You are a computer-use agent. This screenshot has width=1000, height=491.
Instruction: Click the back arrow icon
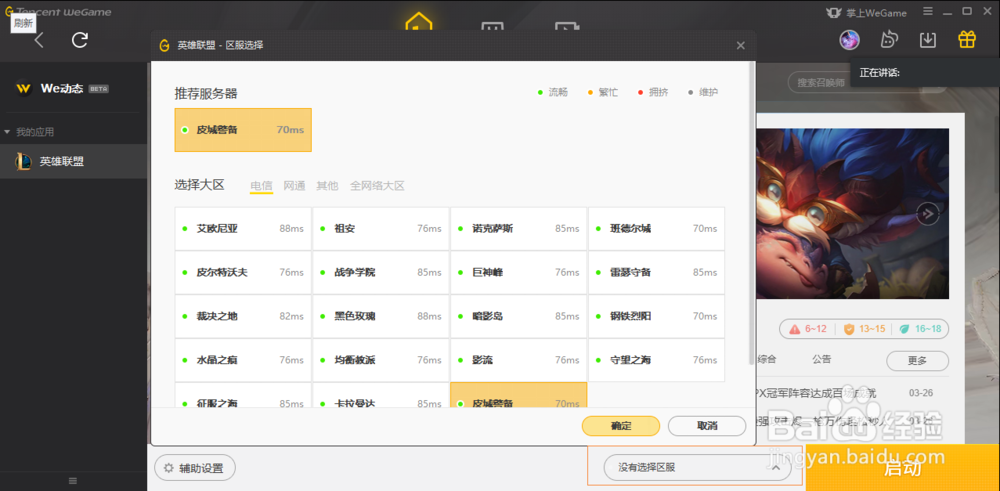tap(39, 40)
